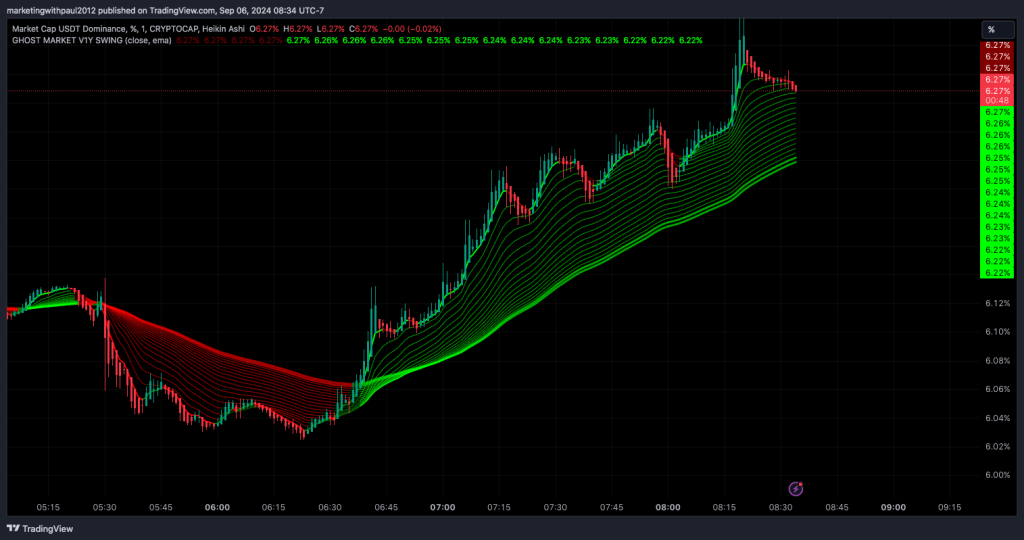This screenshot has height=540, width=1024.
Task: Click the 09:00 time axis label
Action: [x=893, y=507]
